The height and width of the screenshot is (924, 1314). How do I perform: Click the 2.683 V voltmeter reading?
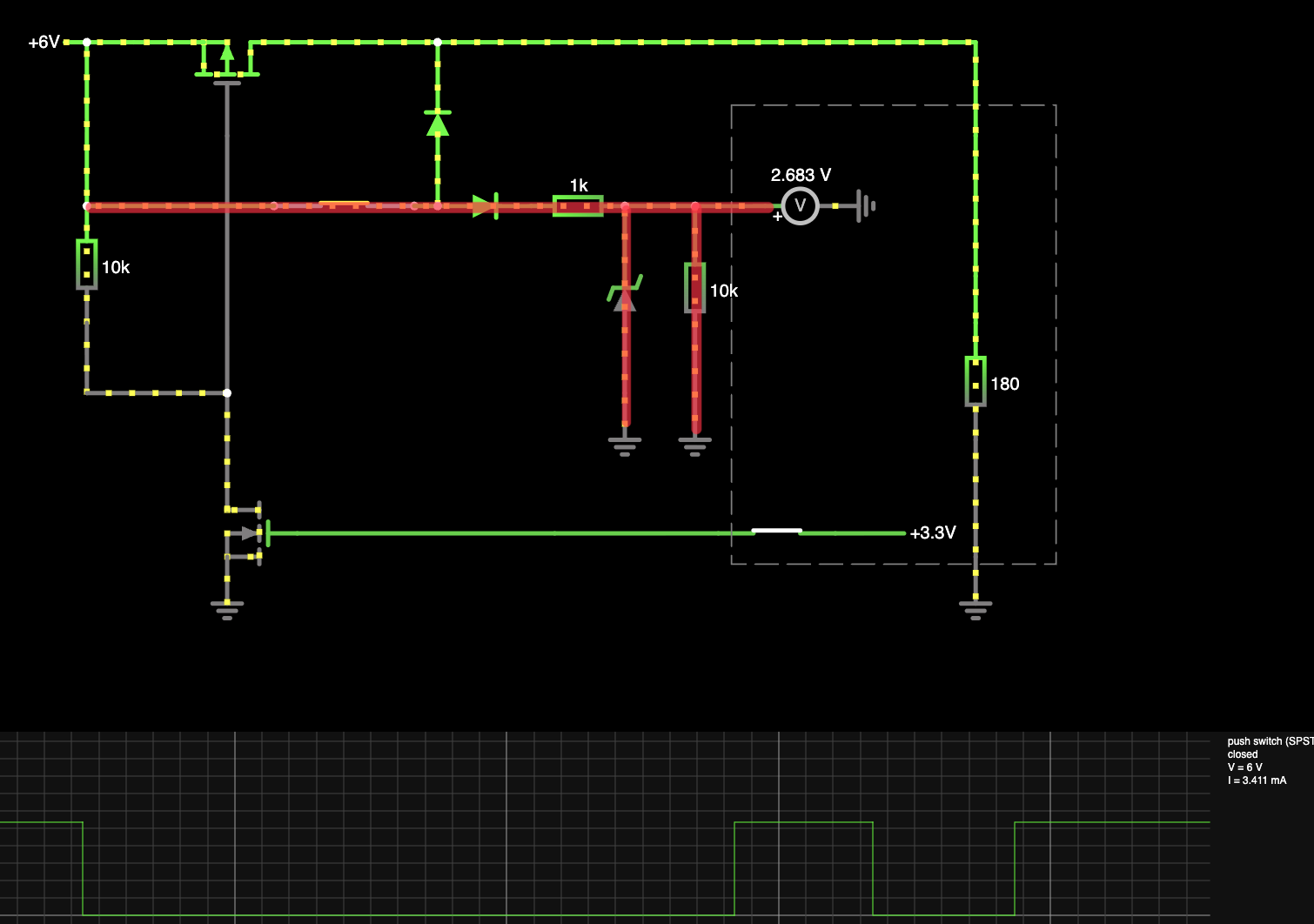coord(801,175)
